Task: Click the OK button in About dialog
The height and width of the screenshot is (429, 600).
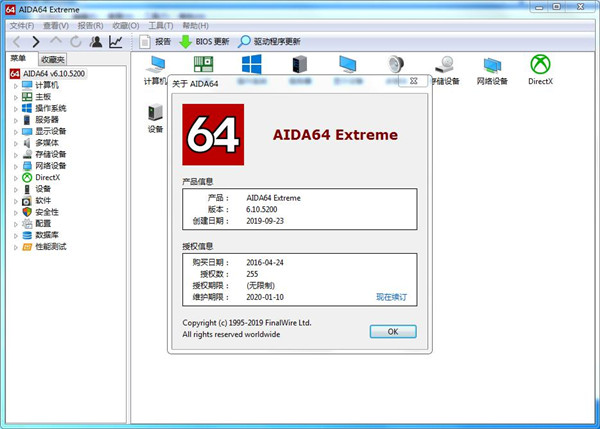Action: (392, 331)
